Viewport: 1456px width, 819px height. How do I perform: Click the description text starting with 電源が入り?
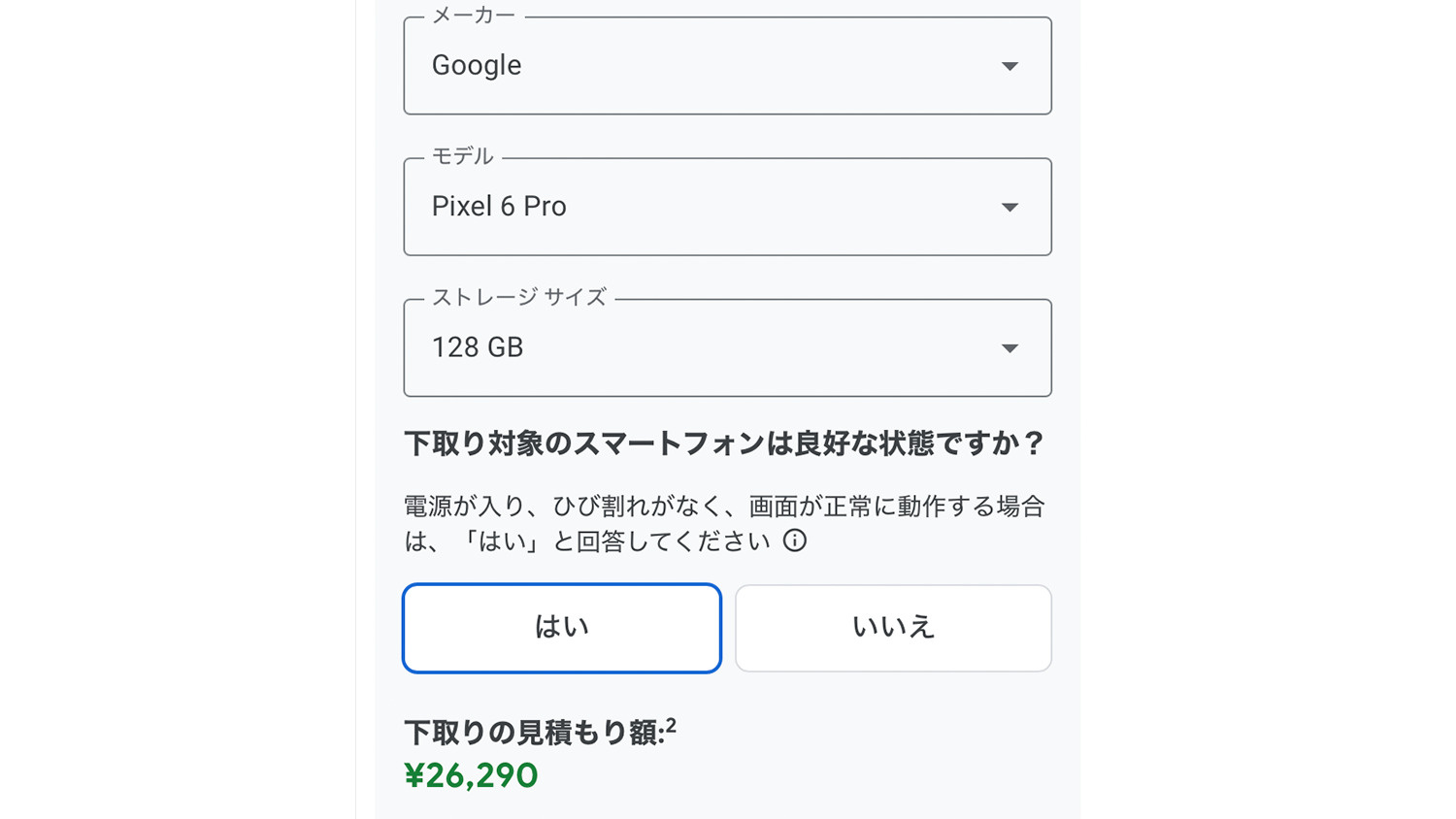(x=724, y=507)
